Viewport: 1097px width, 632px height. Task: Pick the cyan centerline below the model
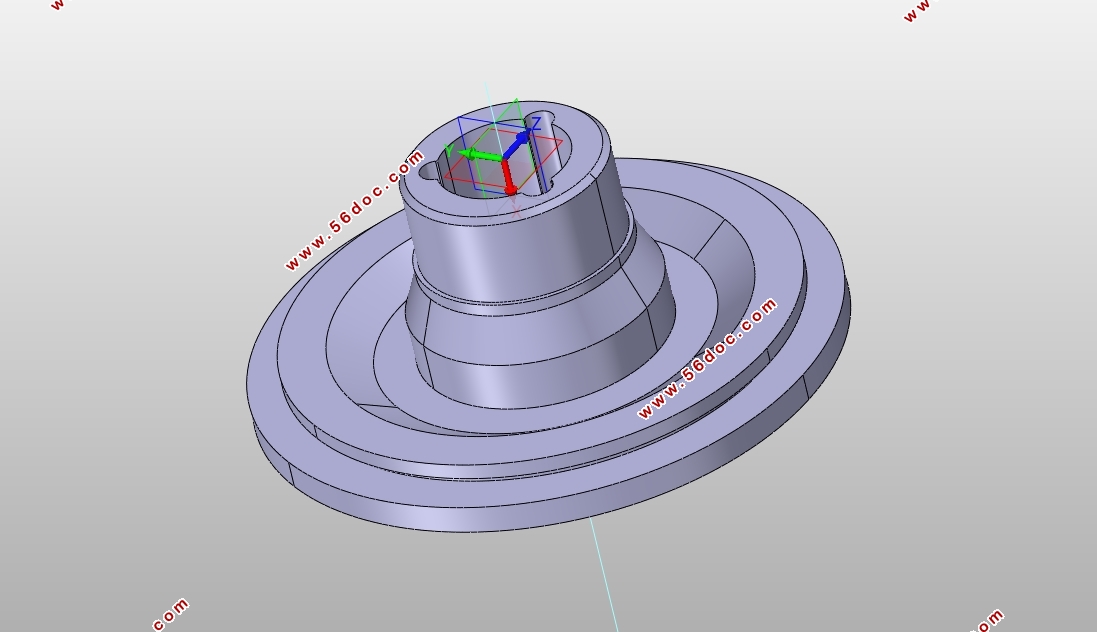603,574
